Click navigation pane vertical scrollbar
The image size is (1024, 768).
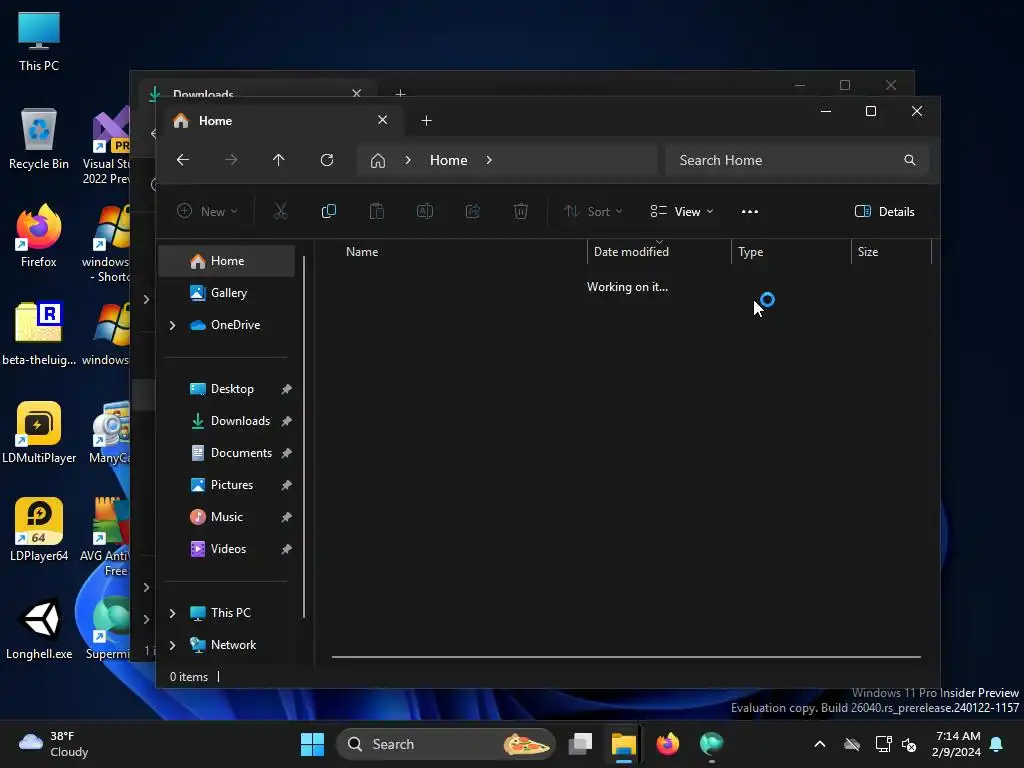coord(304,436)
